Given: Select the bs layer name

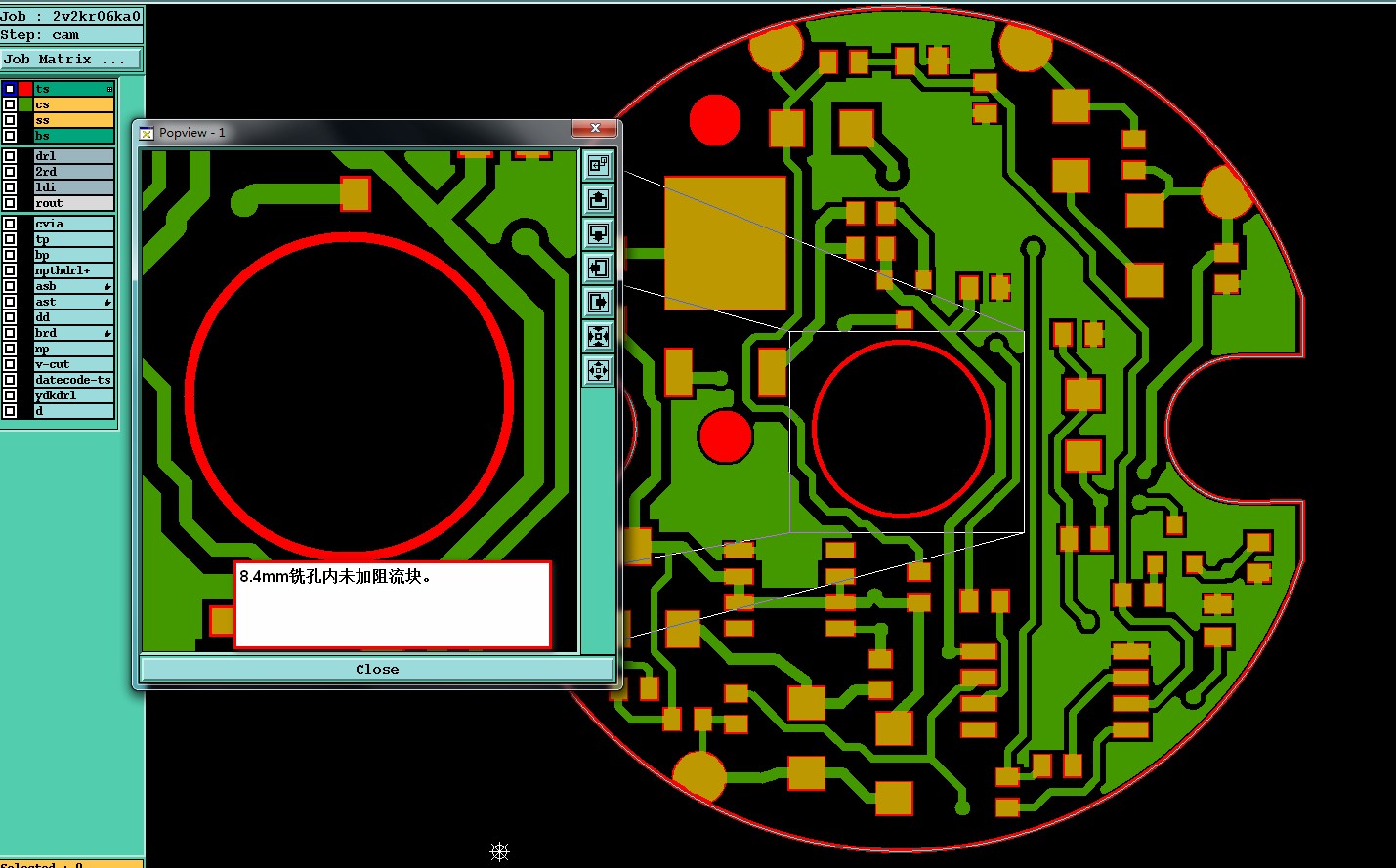Looking at the screenshot, I should point(74,136).
